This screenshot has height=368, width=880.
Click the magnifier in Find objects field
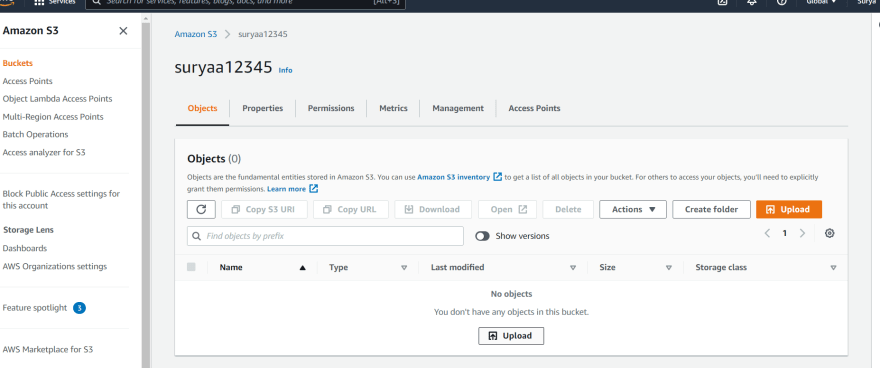[x=196, y=236]
